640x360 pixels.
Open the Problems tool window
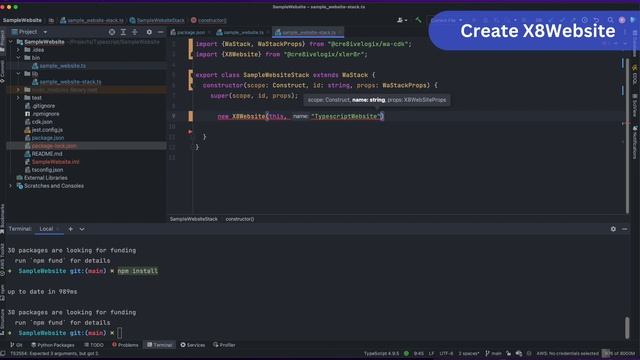[x=125, y=345]
